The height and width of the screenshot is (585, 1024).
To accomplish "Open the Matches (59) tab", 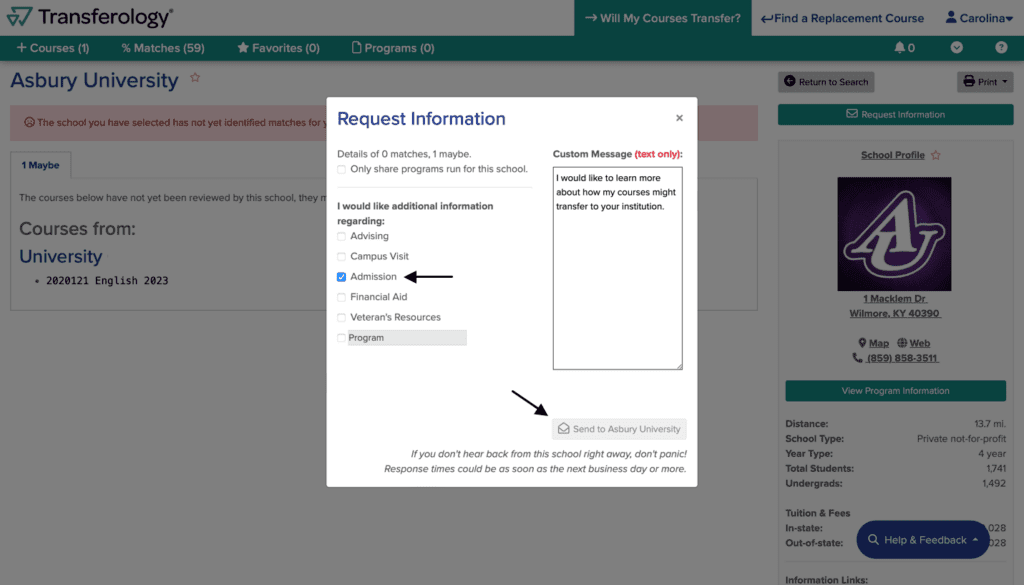I will point(163,48).
